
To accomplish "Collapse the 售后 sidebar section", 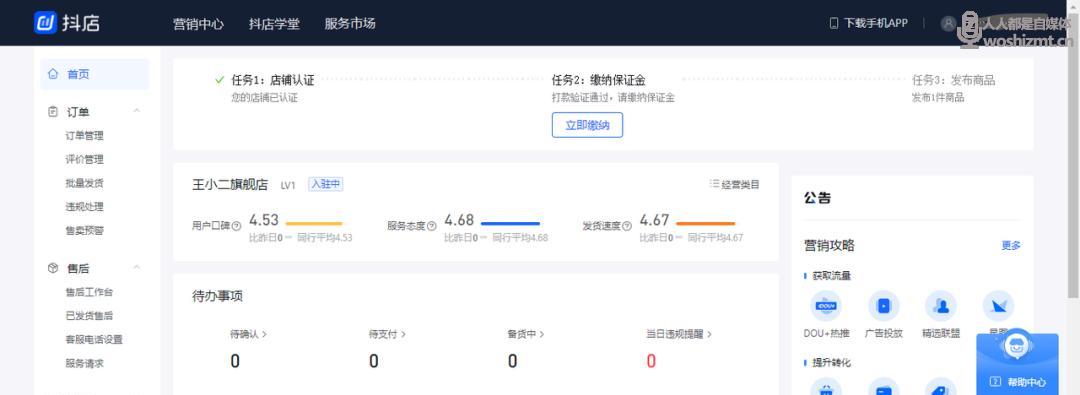I will tap(136, 267).
